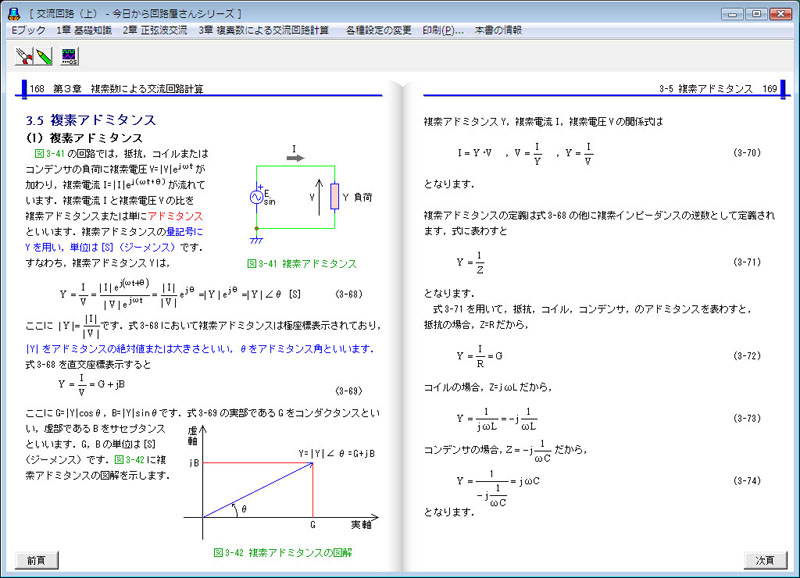
Task: Click equation number (3-71)
Action: (x=747, y=262)
